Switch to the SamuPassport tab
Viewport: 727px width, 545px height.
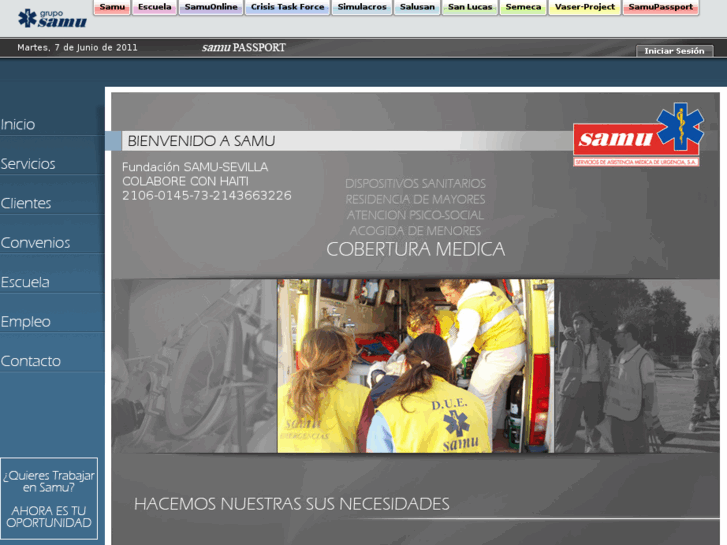coord(661,7)
